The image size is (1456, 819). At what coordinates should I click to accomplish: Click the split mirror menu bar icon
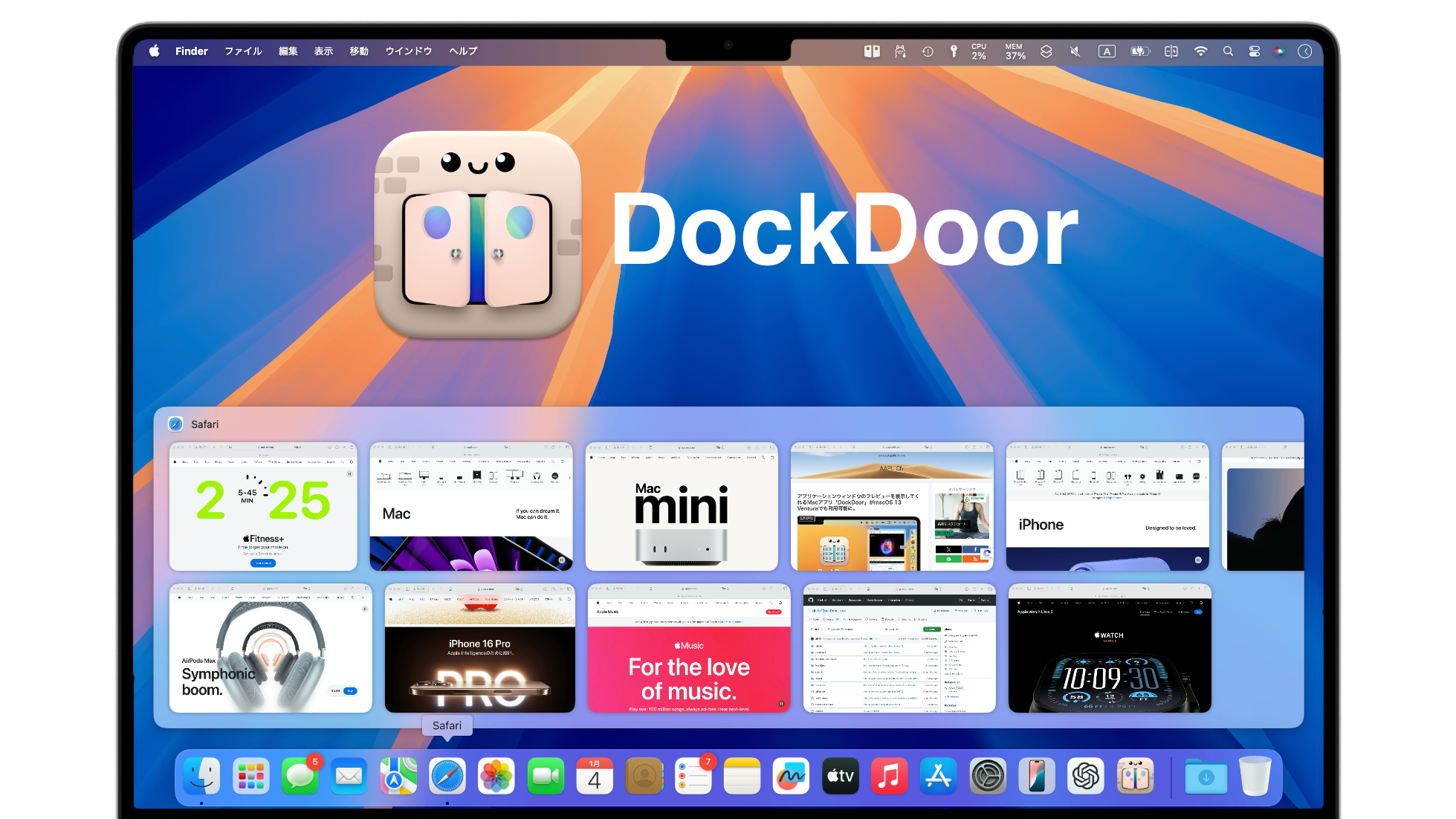coord(1171,51)
